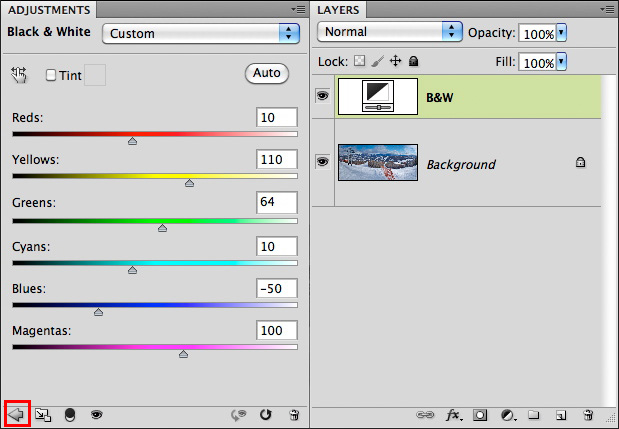Hide the B&W adjustment layer
This screenshot has width=619, height=429.
pyautogui.click(x=323, y=96)
